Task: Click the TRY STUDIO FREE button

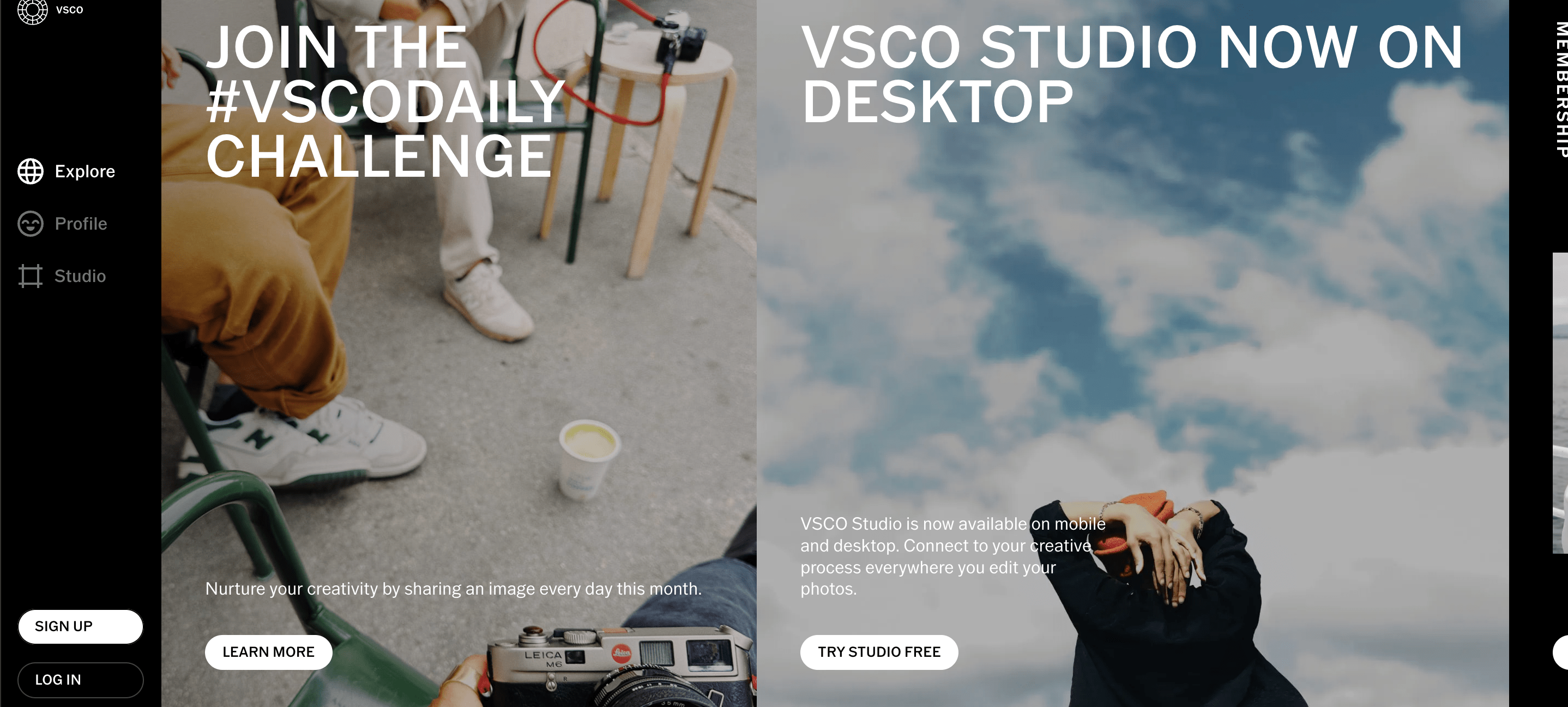Action: 878,652
